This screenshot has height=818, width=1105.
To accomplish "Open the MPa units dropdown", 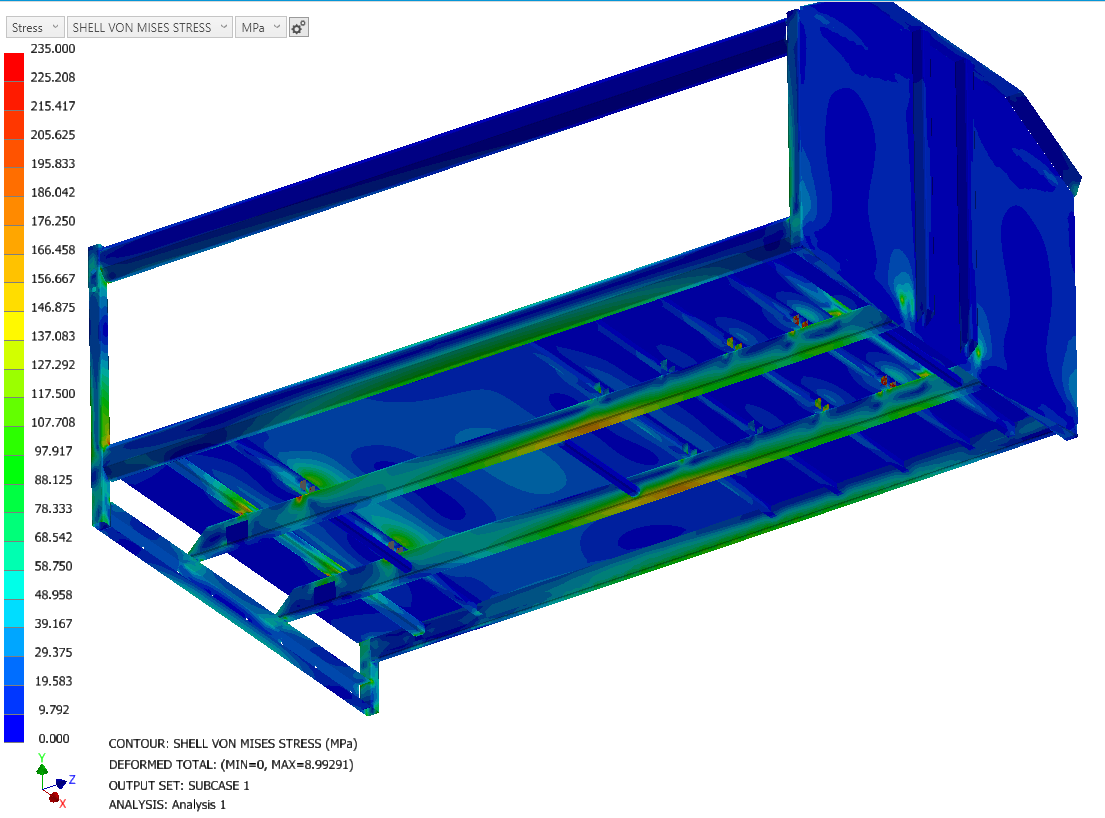I will click(259, 28).
